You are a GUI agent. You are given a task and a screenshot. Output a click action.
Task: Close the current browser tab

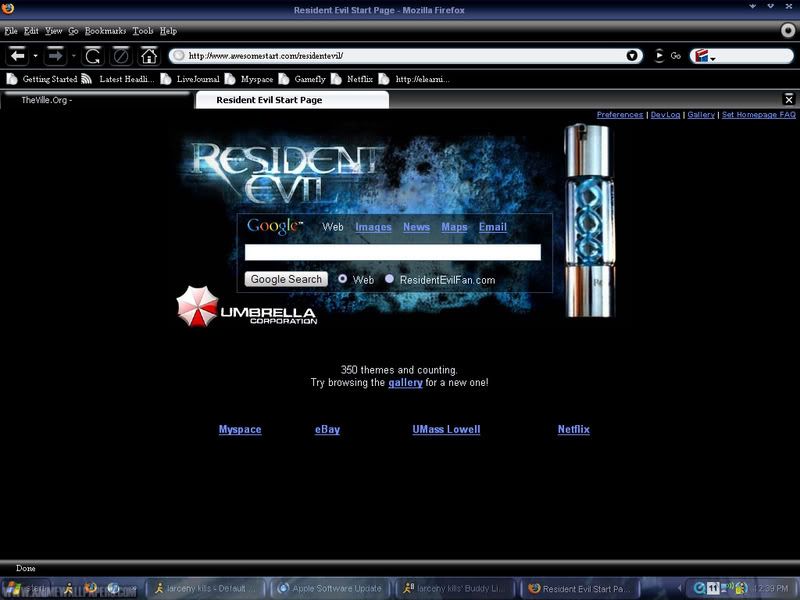point(788,99)
